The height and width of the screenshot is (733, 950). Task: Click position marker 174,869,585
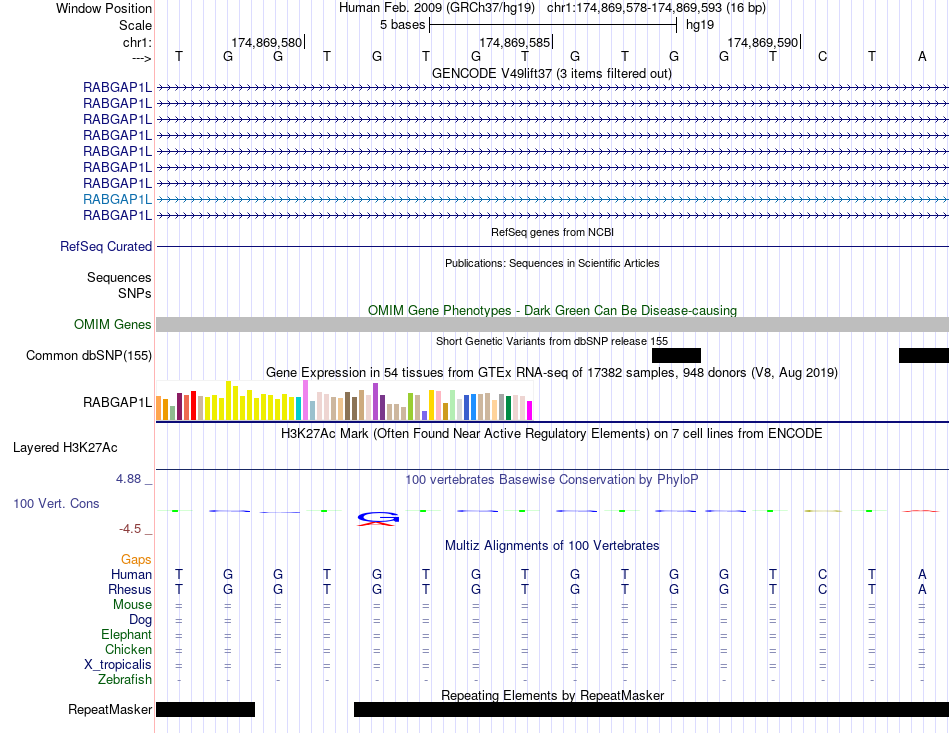514,42
